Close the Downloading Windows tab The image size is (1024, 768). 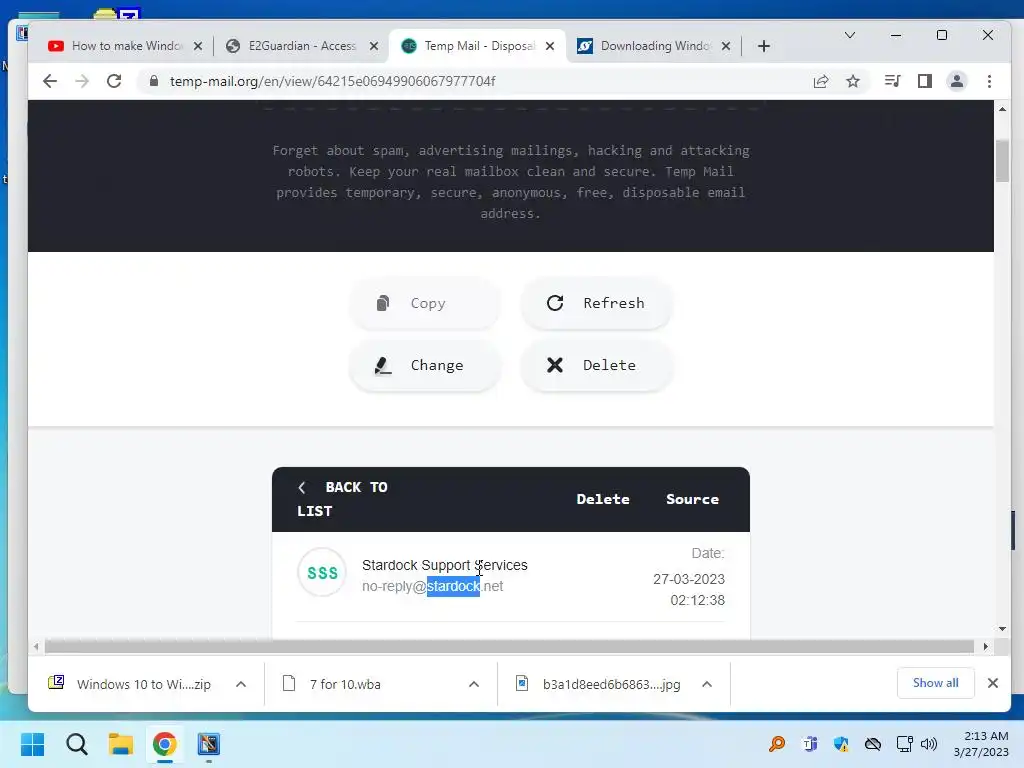click(726, 46)
